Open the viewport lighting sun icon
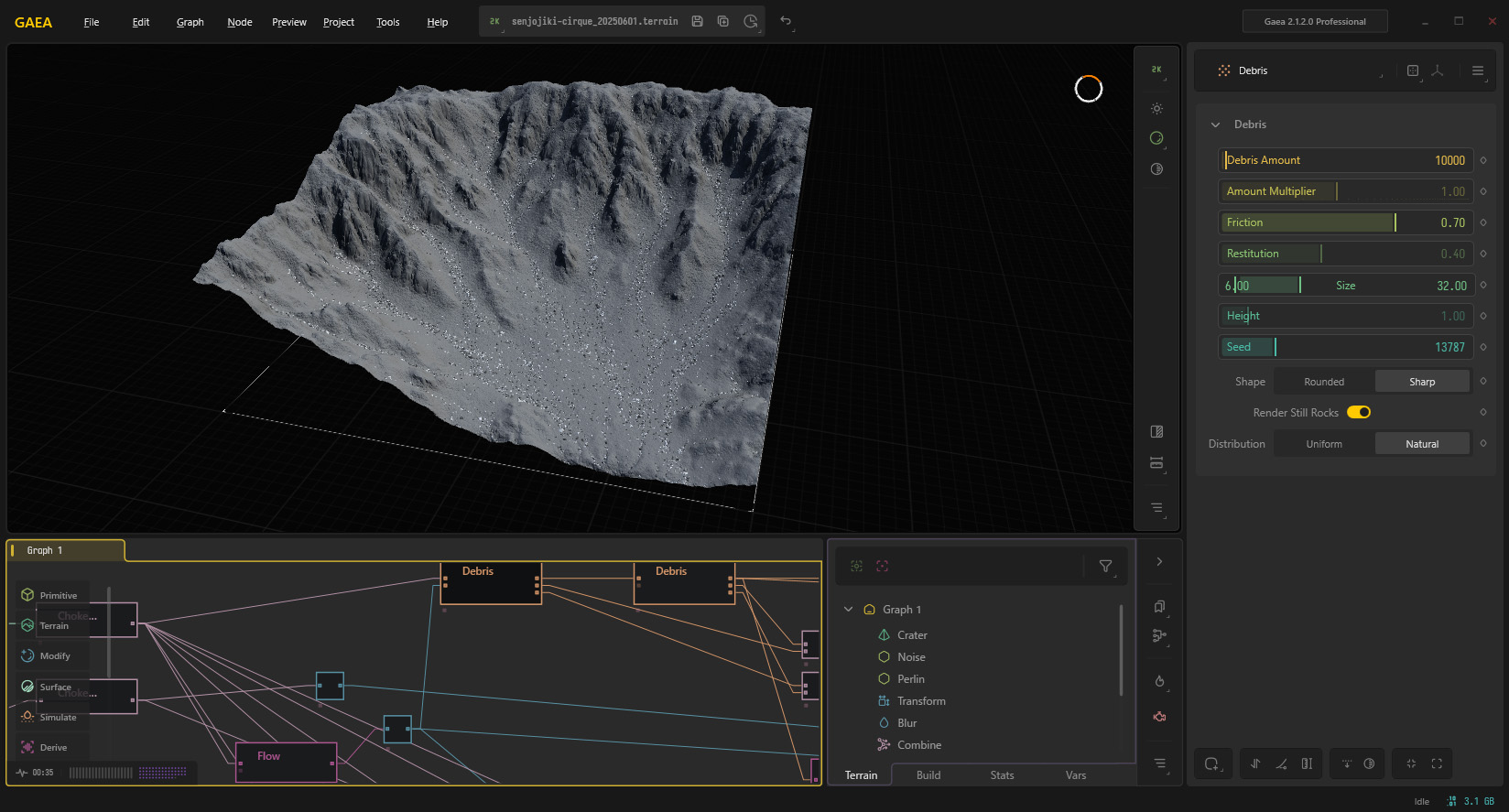 coord(1157,108)
